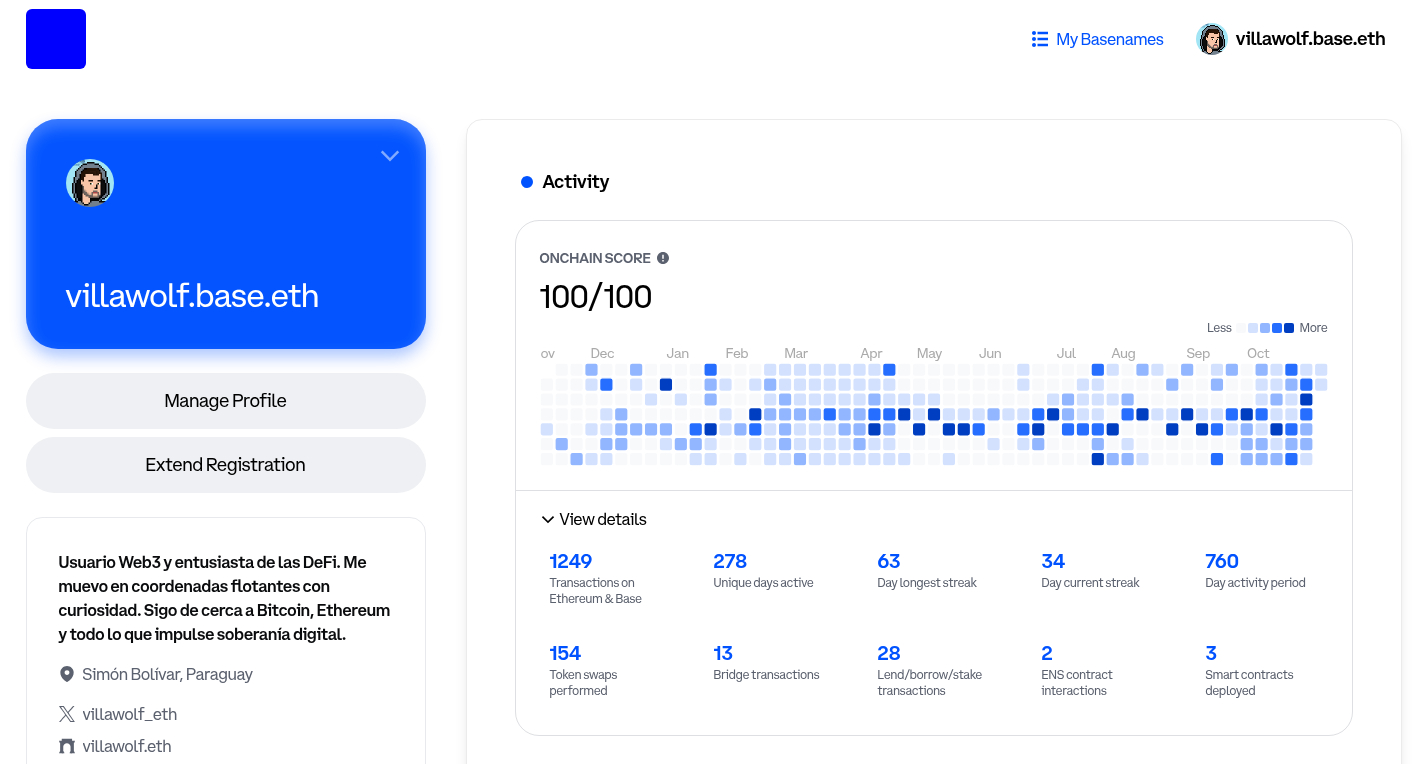Image resolution: width=1416 pixels, height=764 pixels.
Task: Click the Dec month label on the heatmap
Action: [602, 353]
